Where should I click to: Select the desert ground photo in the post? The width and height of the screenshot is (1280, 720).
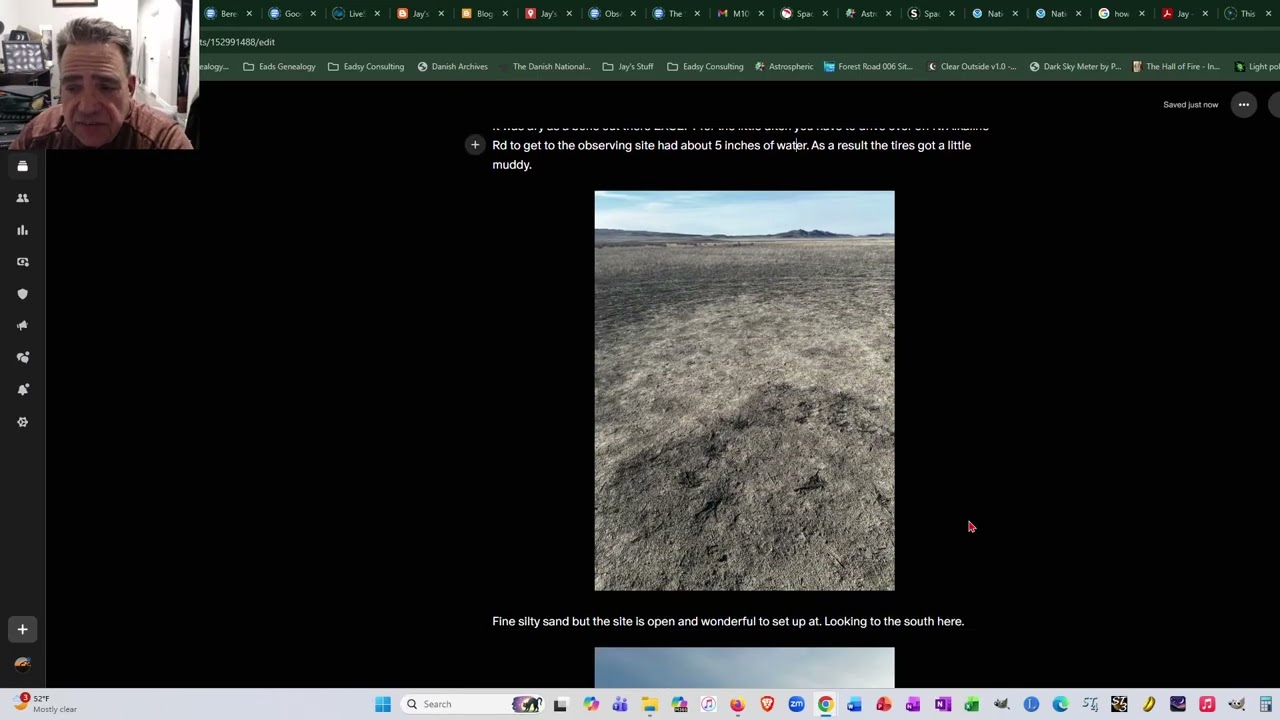(744, 390)
